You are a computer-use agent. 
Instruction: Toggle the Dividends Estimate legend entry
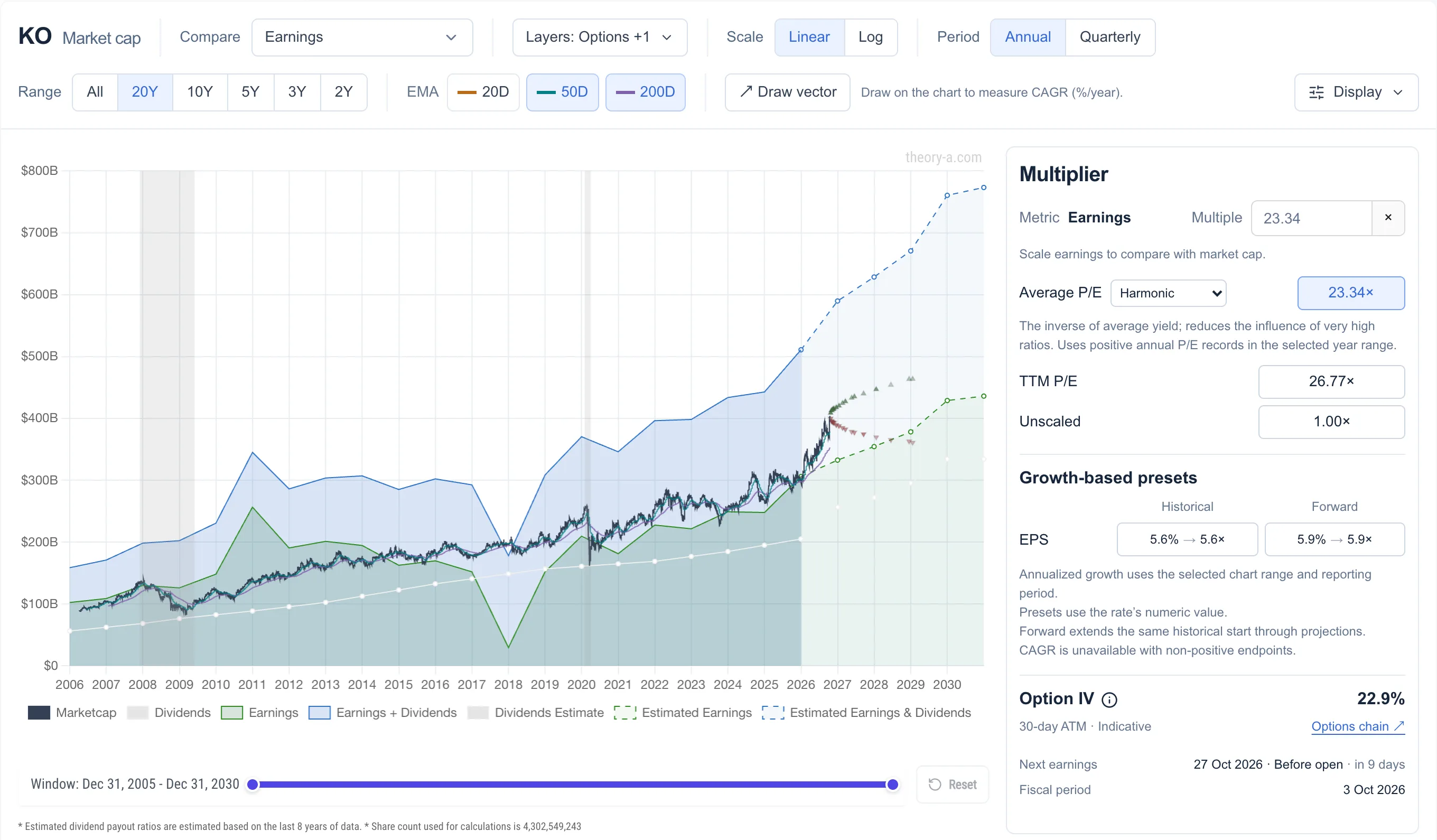[536, 713]
